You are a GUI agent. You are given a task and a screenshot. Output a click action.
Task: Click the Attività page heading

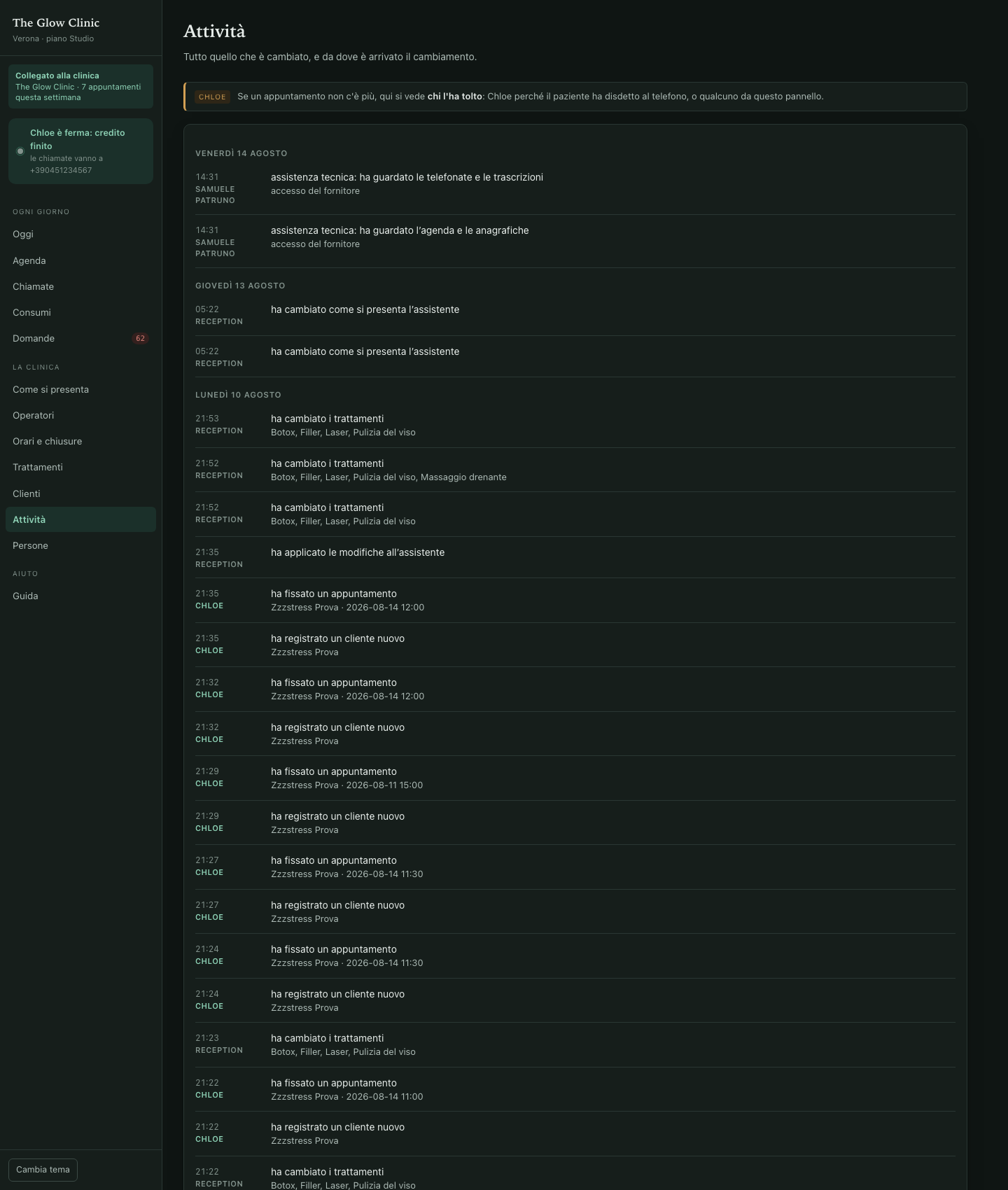214,31
